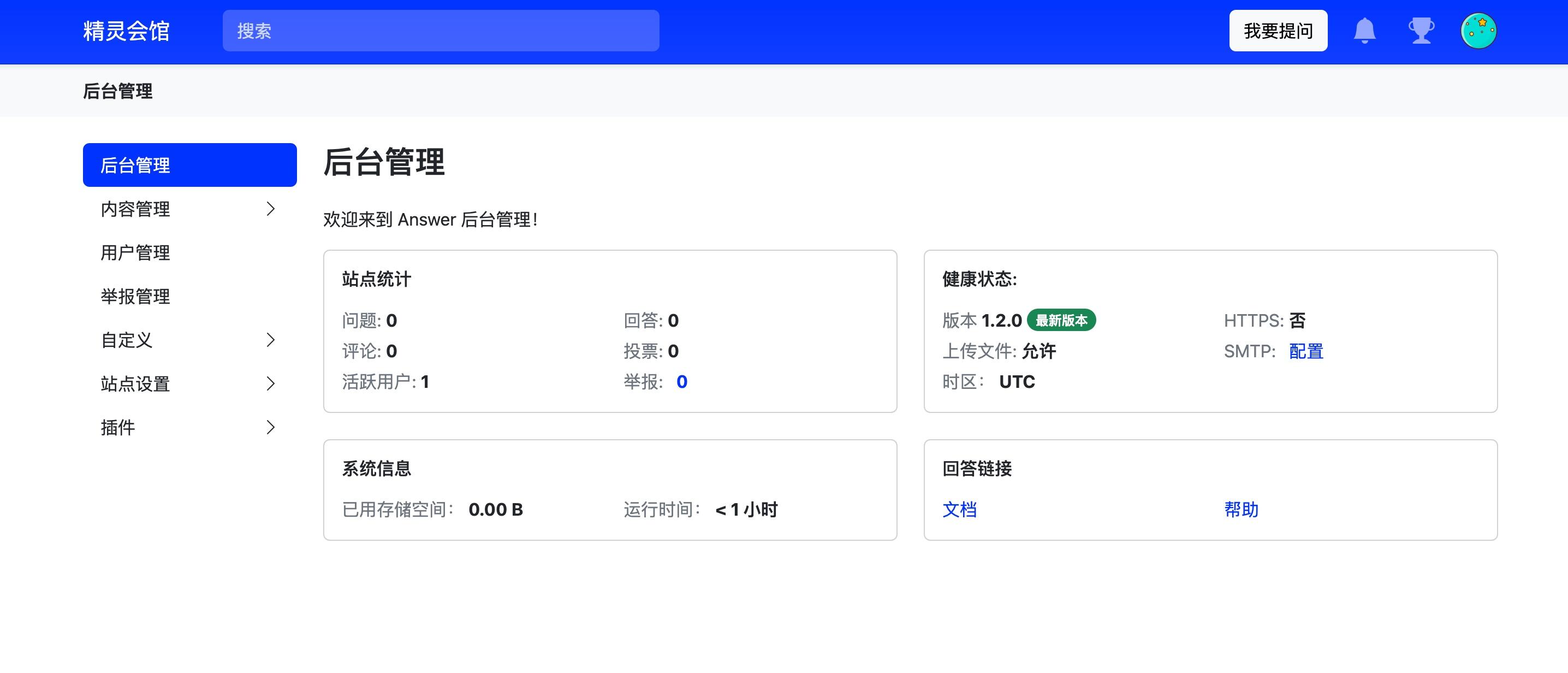Open the user avatar menu
The image size is (1568, 673).
pos(1478,31)
